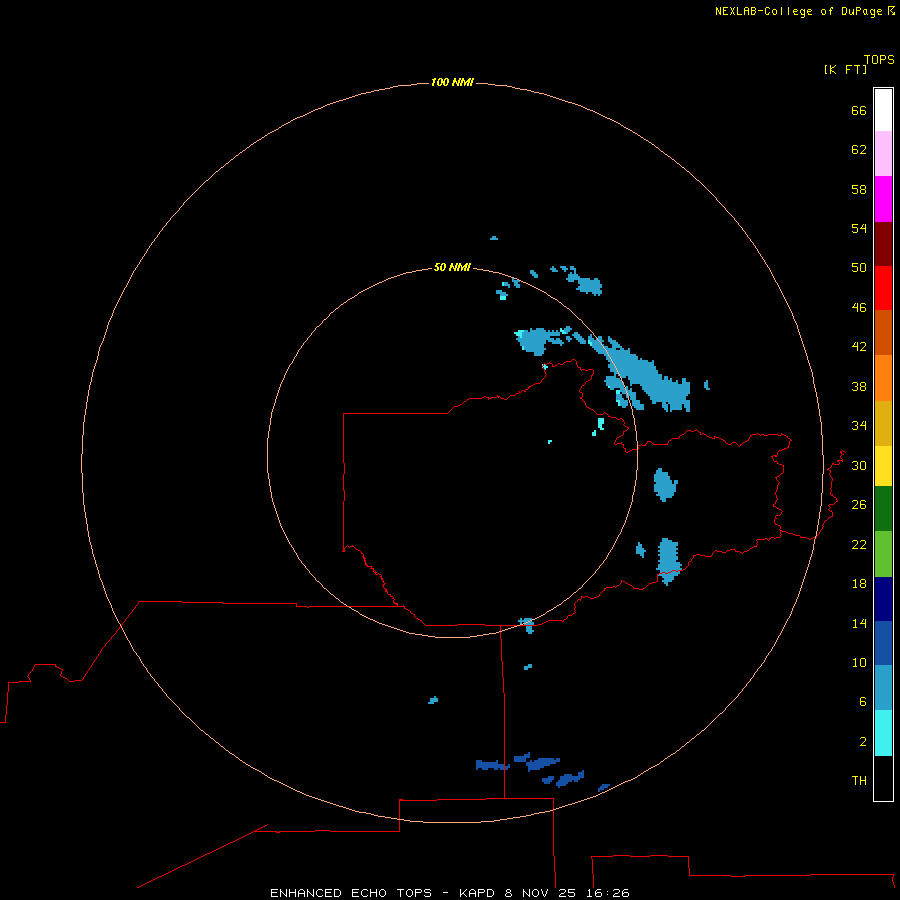The width and height of the screenshot is (900, 900).
Task: Click the '54' legend value
Action: pyautogui.click(x=859, y=228)
